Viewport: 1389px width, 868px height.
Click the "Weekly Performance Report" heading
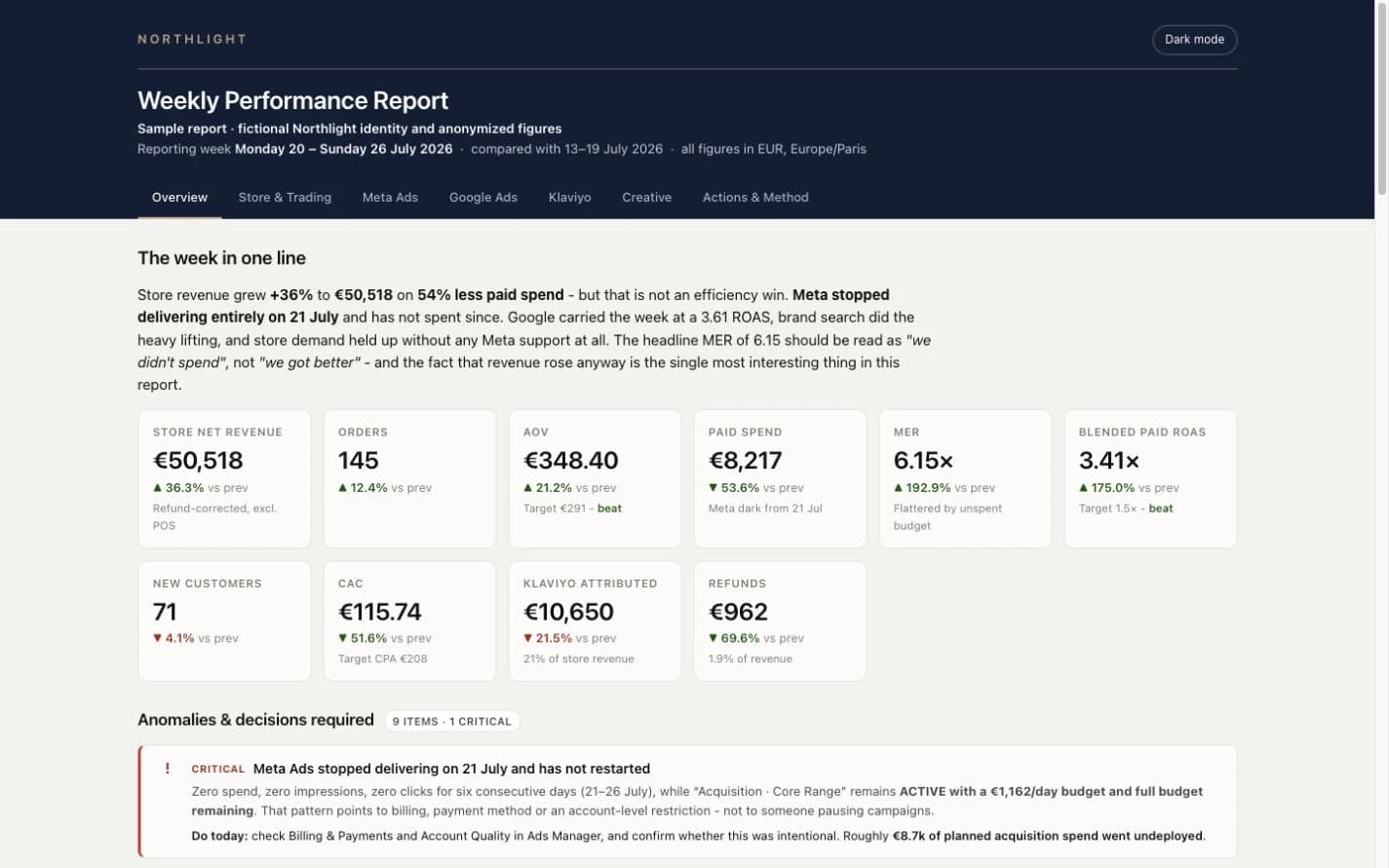click(x=292, y=101)
